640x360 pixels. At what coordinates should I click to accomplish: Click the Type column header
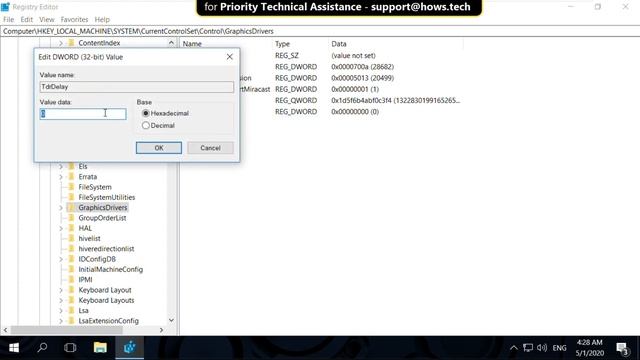(282, 44)
